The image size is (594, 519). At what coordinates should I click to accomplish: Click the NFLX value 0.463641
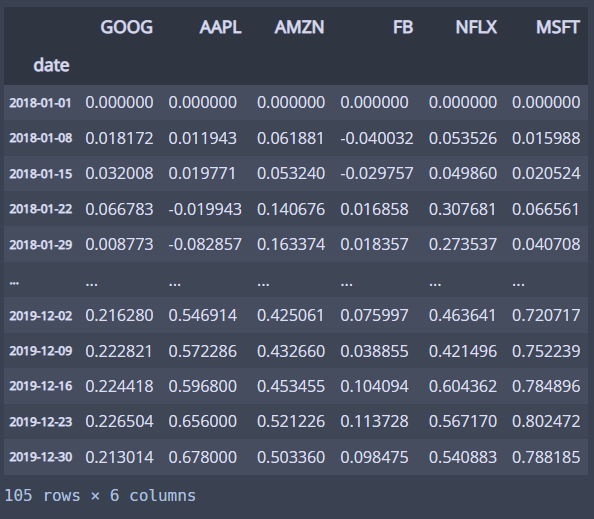(463, 316)
